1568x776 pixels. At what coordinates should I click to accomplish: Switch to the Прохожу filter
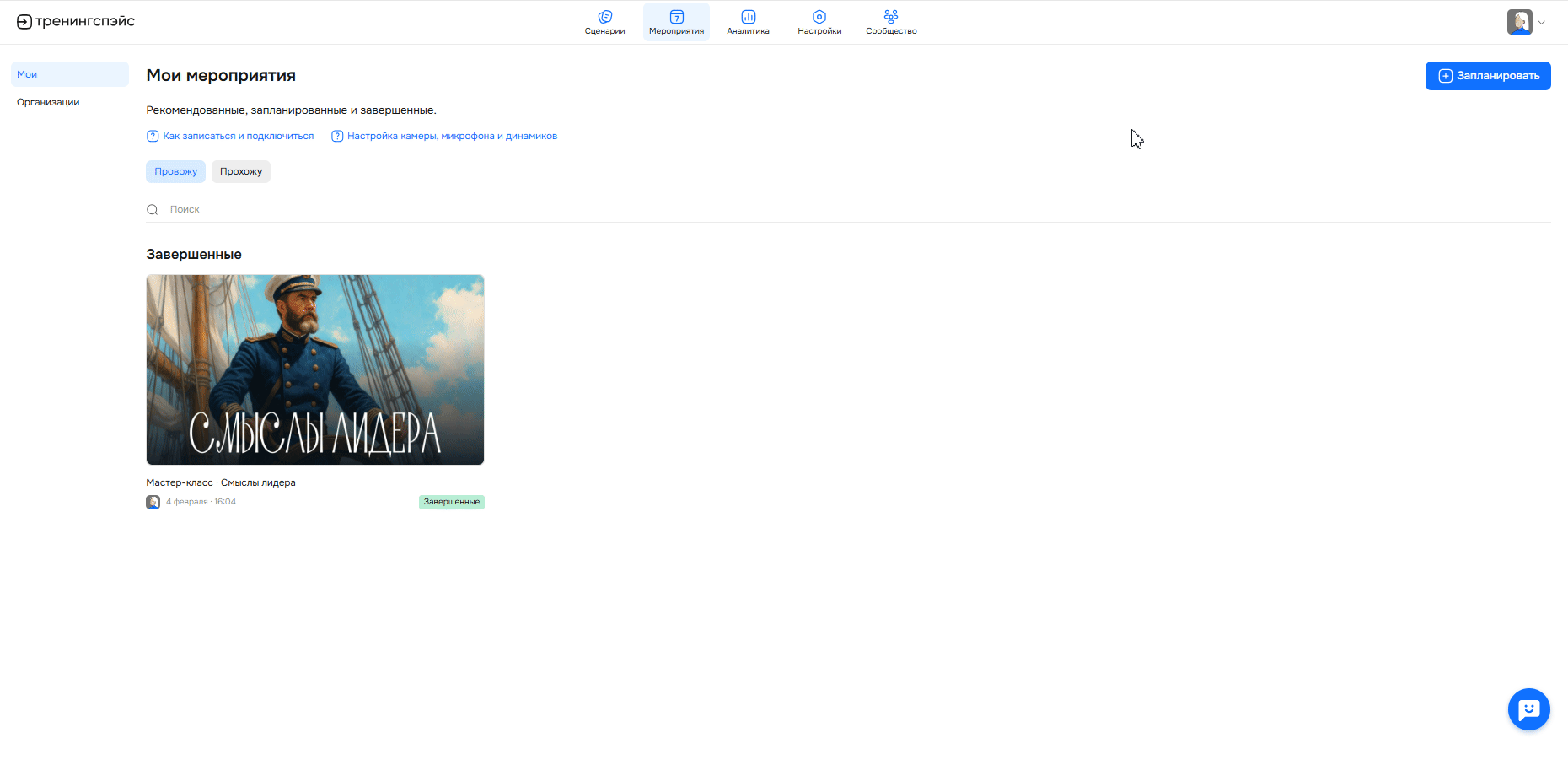[x=241, y=172]
